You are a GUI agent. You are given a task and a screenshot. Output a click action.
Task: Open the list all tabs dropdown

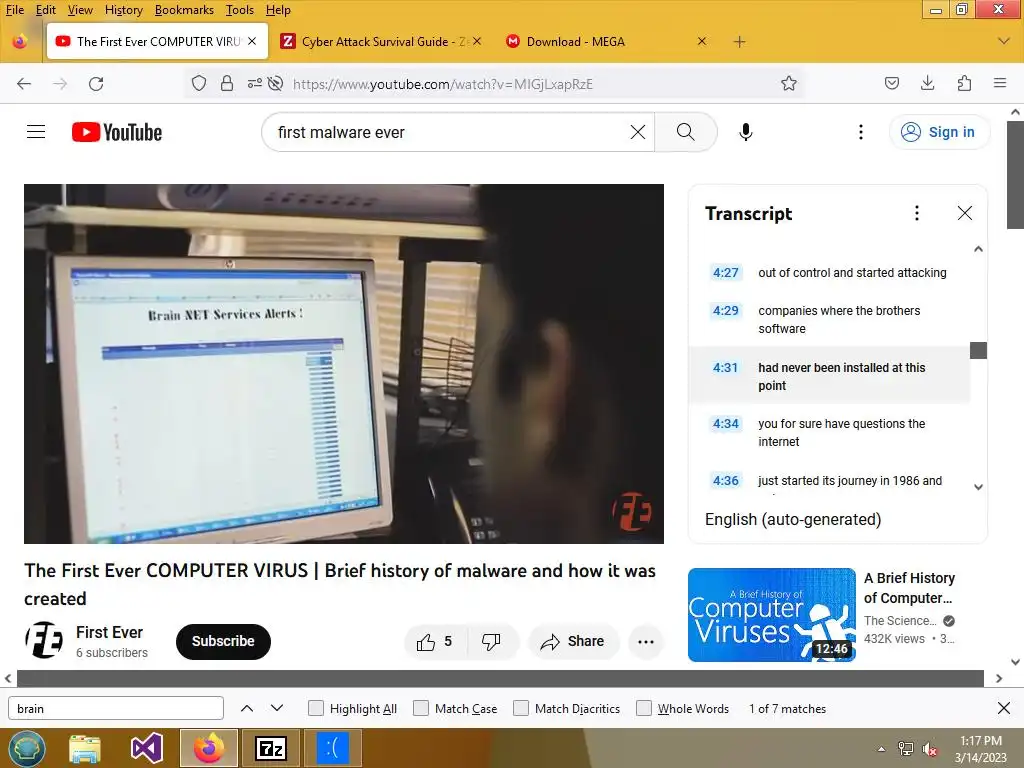click(x=1004, y=41)
